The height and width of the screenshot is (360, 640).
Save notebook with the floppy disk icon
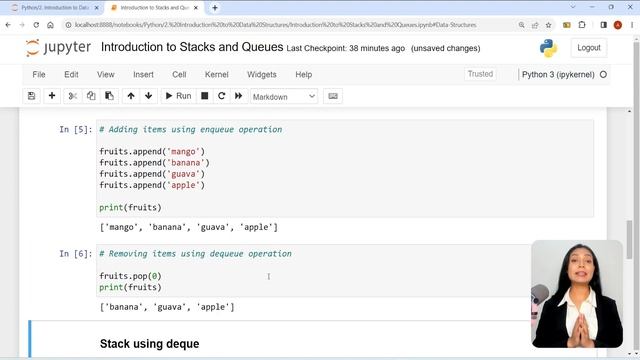[x=31, y=96]
